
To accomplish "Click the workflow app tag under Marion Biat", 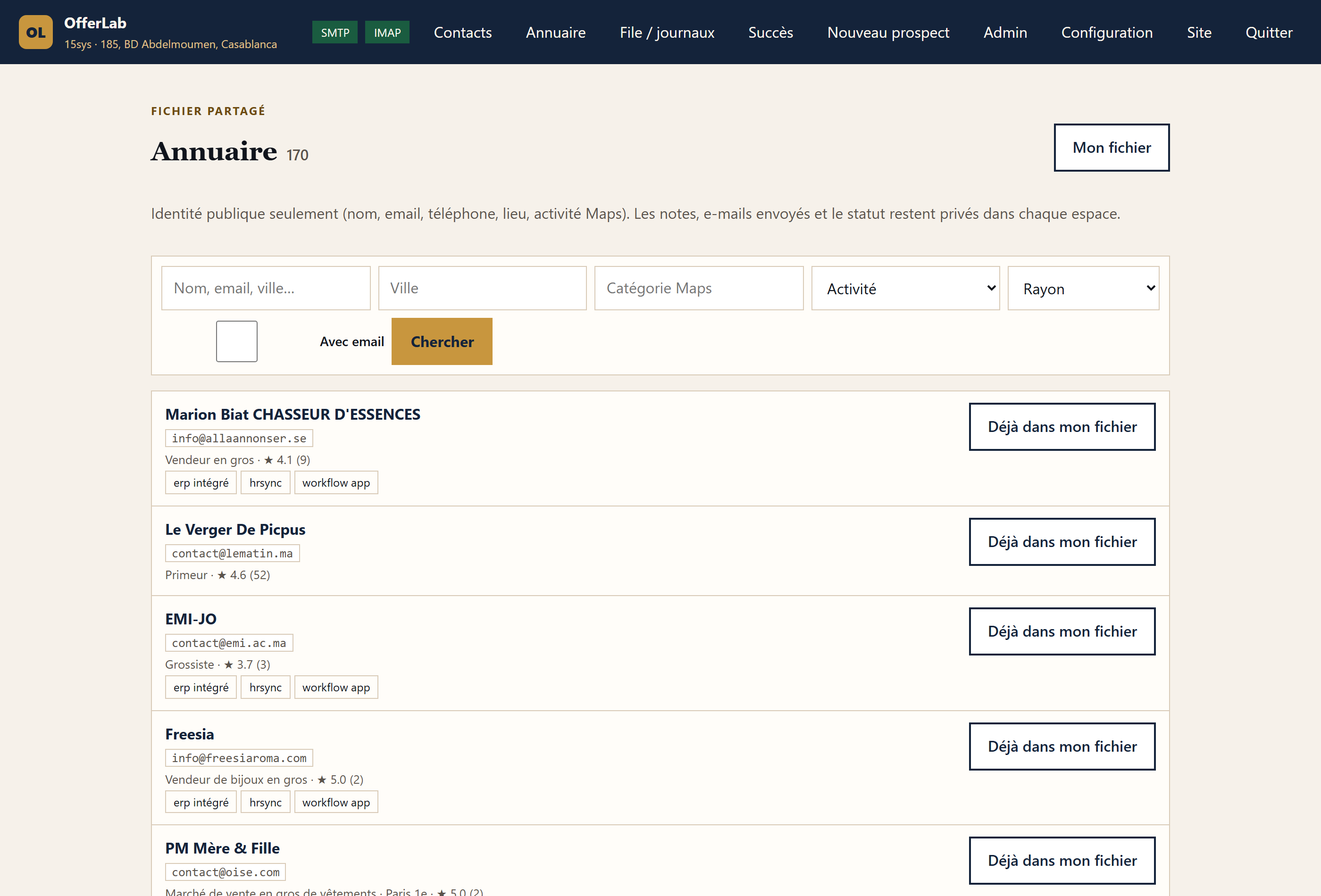I will coord(336,482).
